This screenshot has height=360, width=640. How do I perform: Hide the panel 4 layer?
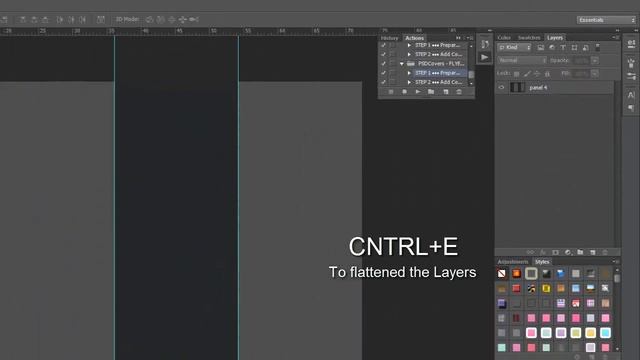pos(502,87)
